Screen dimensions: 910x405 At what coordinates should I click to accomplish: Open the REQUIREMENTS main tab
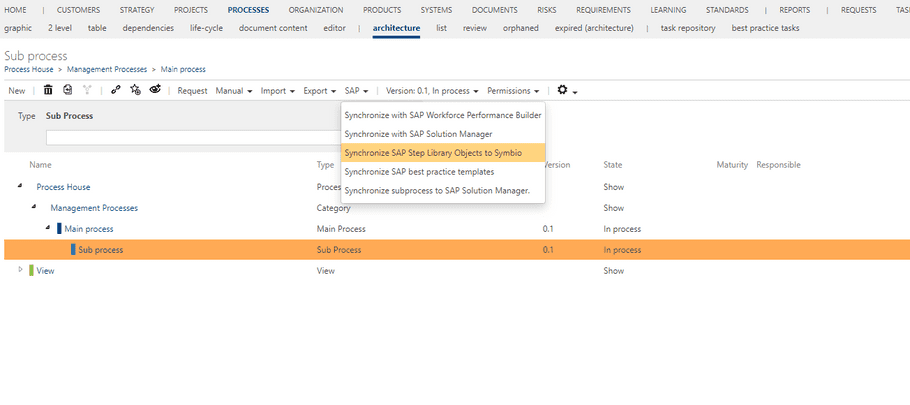(x=604, y=10)
